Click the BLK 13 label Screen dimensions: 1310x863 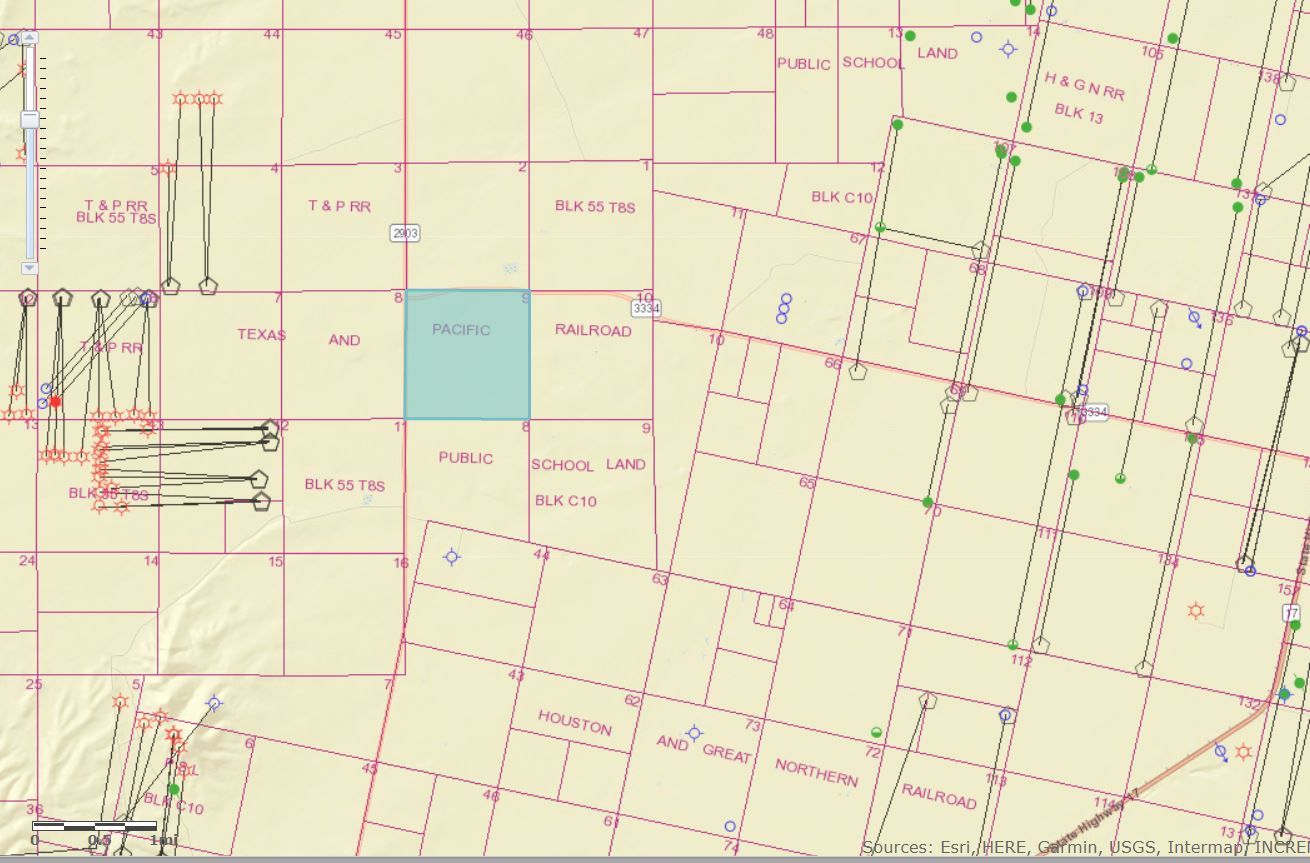pos(1079,113)
